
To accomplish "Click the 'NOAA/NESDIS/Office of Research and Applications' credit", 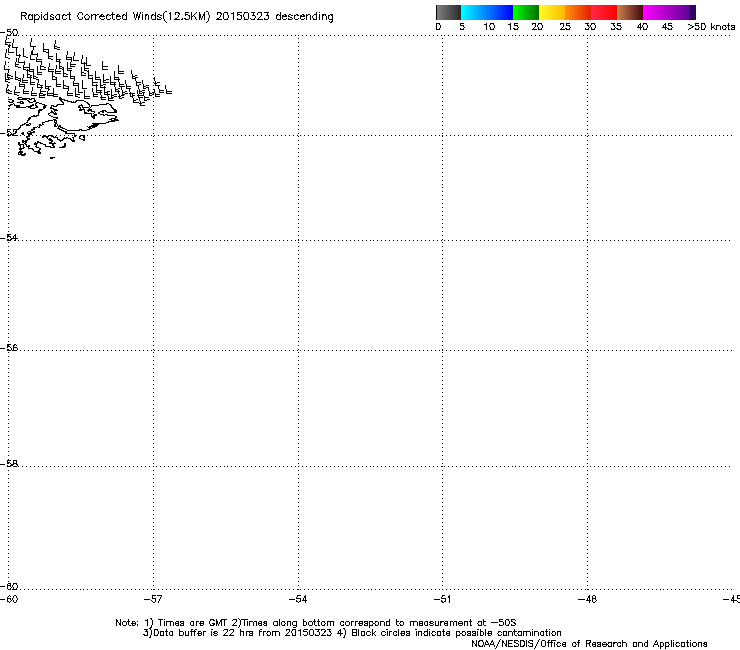I will point(589,644).
